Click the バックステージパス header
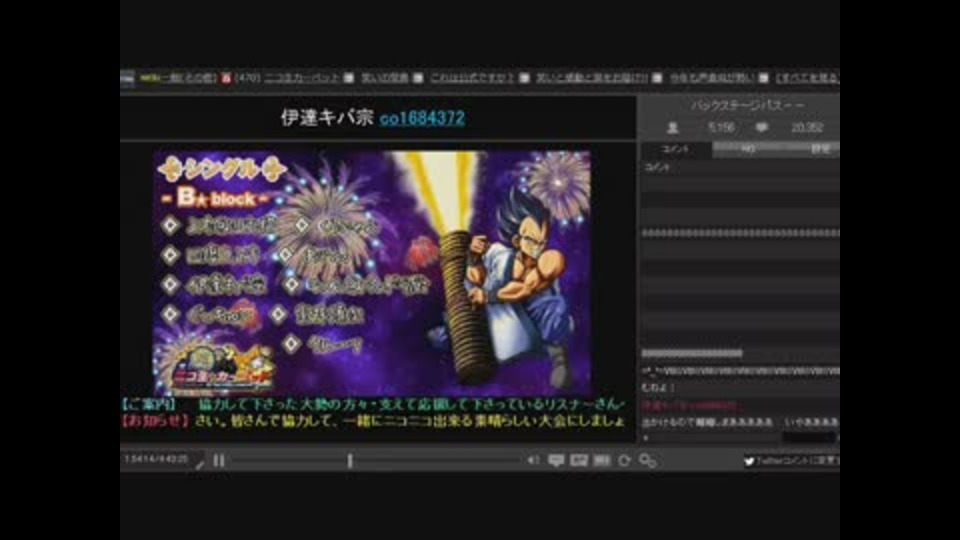This screenshot has height=540, width=960. (747, 105)
